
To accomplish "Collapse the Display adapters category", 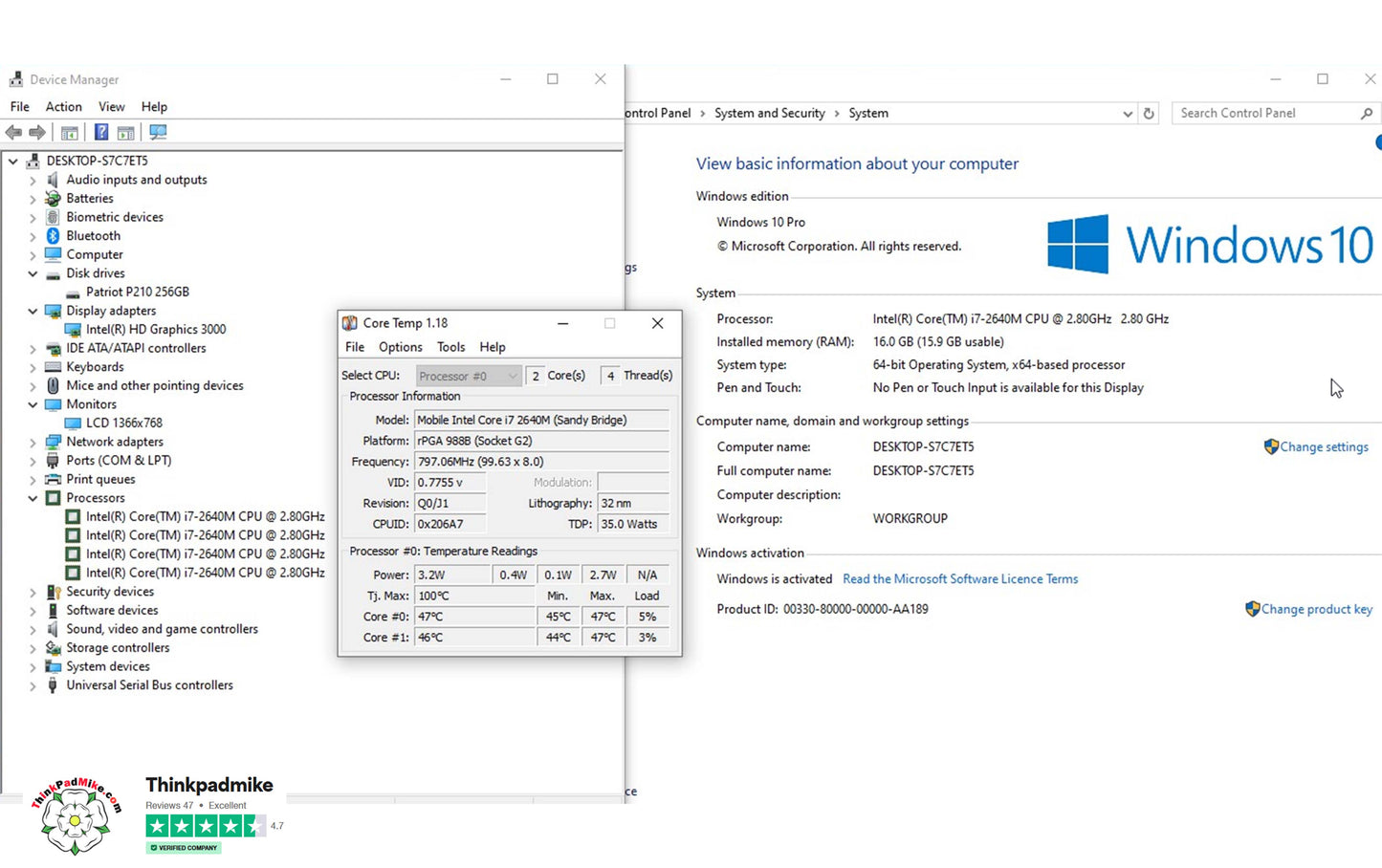I will click(x=33, y=311).
